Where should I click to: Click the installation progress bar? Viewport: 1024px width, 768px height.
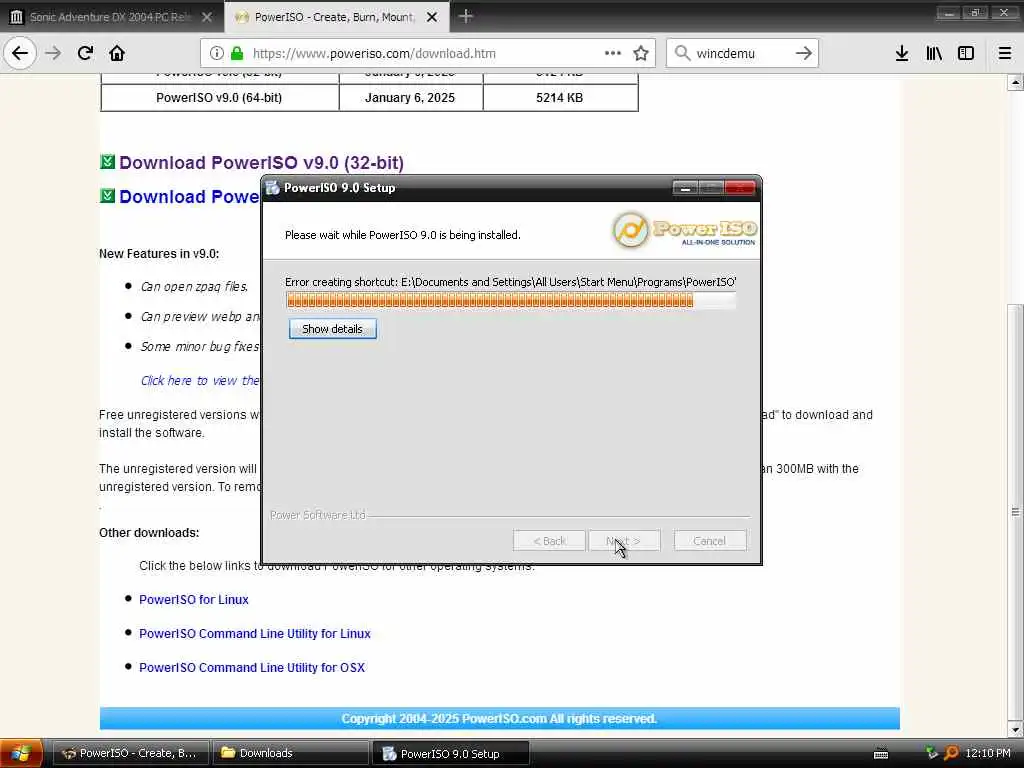click(x=511, y=300)
